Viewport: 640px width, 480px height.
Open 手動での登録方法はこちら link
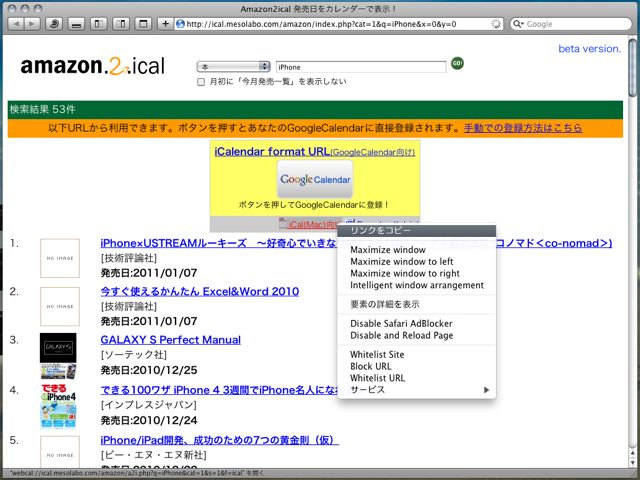[x=523, y=128]
